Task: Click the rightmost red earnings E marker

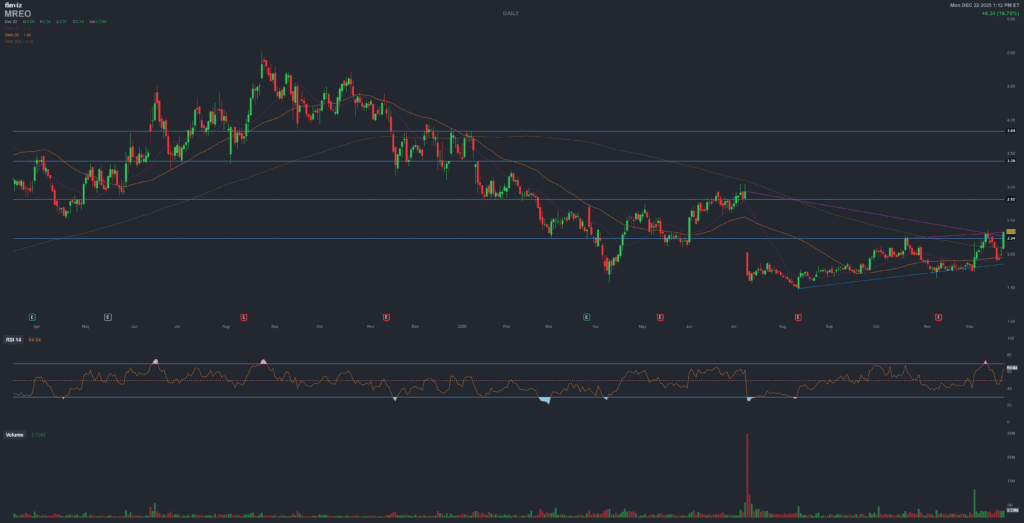Action: click(938, 316)
